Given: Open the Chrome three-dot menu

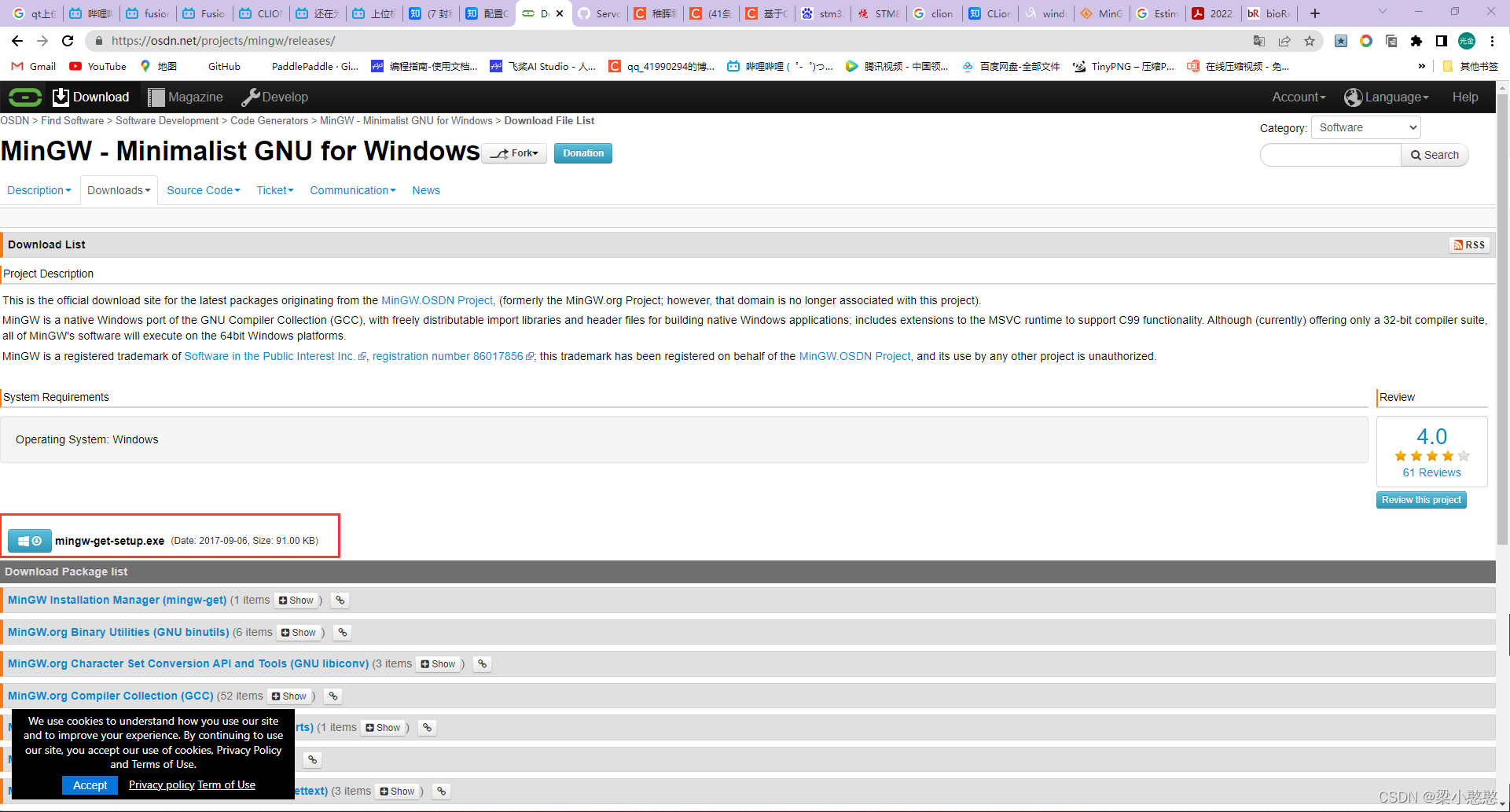Looking at the screenshot, I should click(x=1492, y=41).
